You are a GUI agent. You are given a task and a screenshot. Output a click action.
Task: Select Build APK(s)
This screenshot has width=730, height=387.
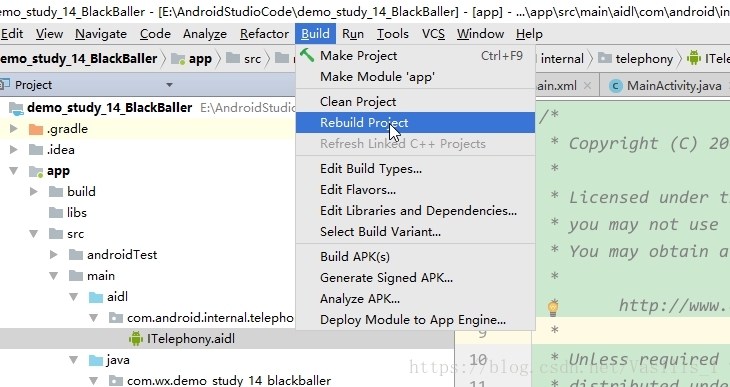[x=415, y=257]
